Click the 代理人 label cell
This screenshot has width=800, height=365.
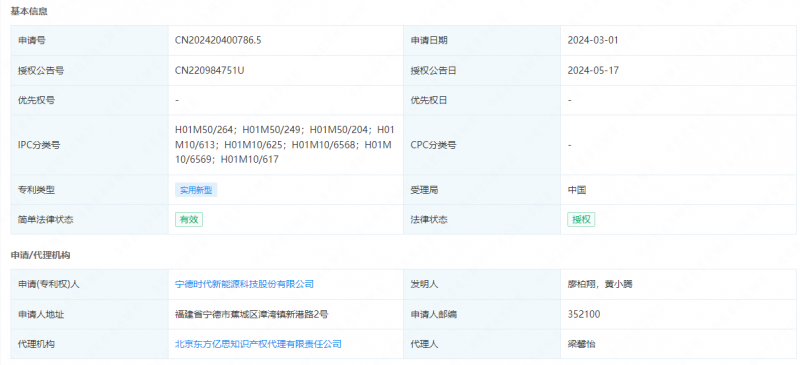click(482, 344)
